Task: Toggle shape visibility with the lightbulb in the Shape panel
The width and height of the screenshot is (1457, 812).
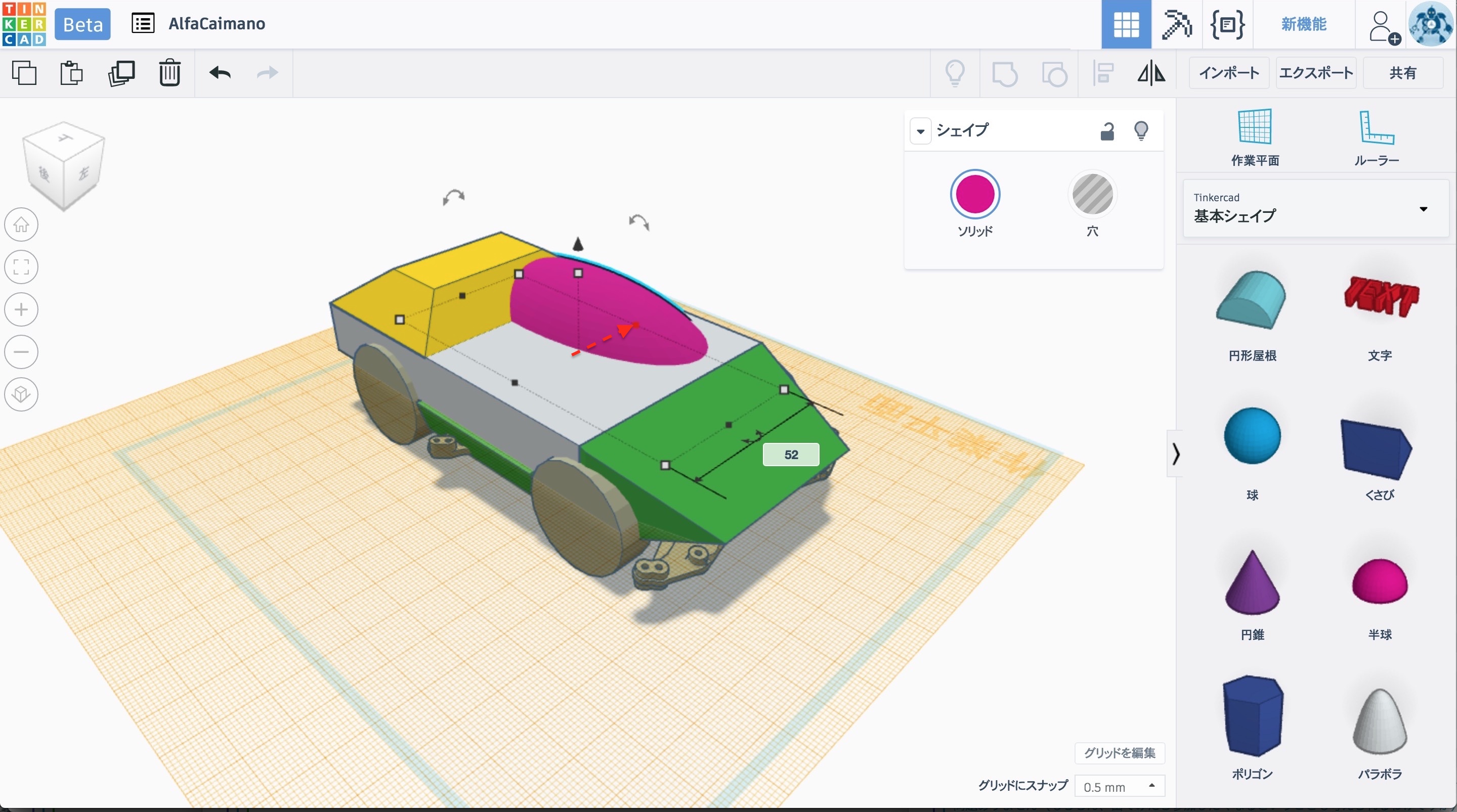Action: [1141, 131]
